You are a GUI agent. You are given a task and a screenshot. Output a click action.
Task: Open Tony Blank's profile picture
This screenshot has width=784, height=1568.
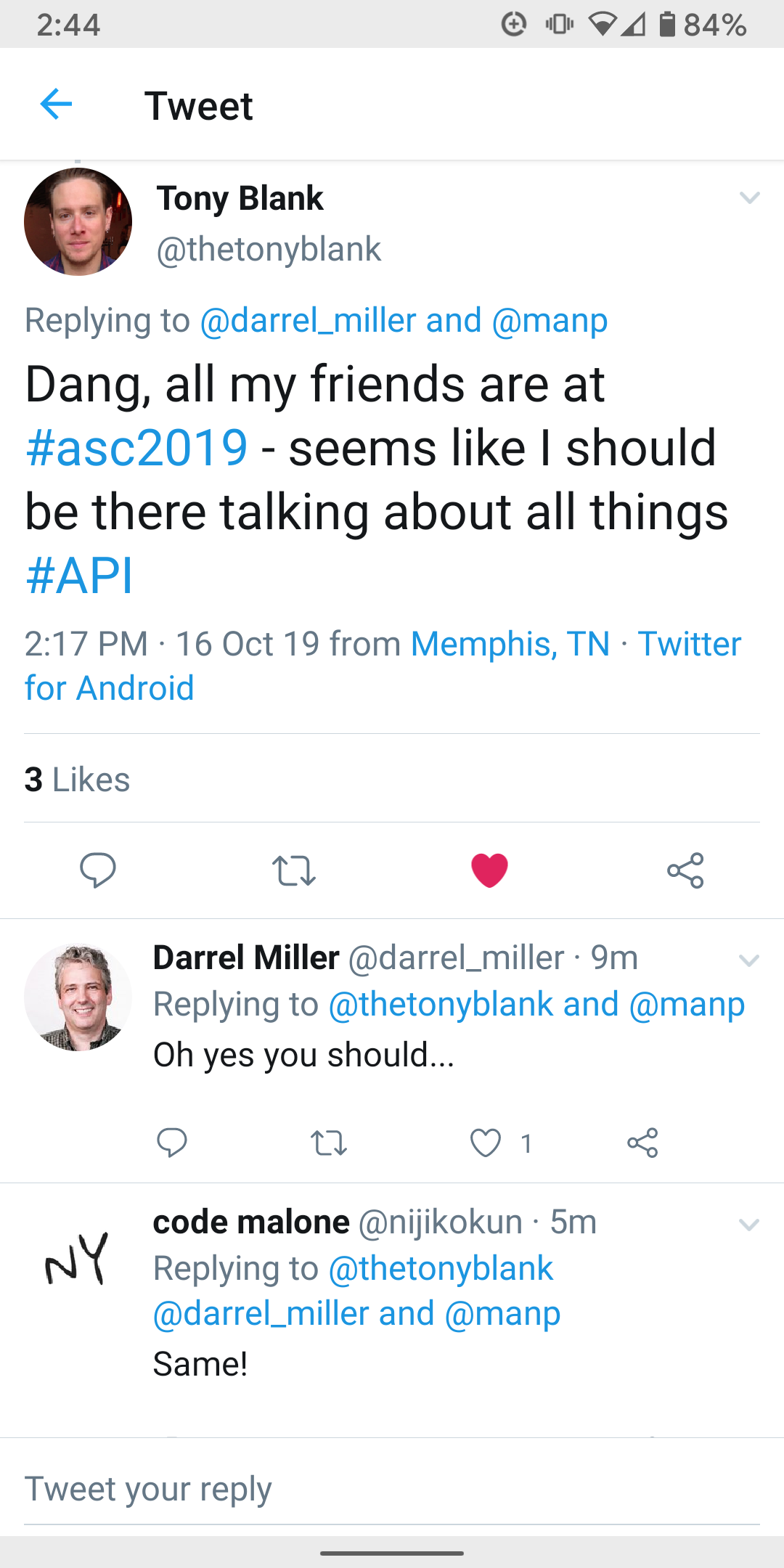tap(78, 221)
